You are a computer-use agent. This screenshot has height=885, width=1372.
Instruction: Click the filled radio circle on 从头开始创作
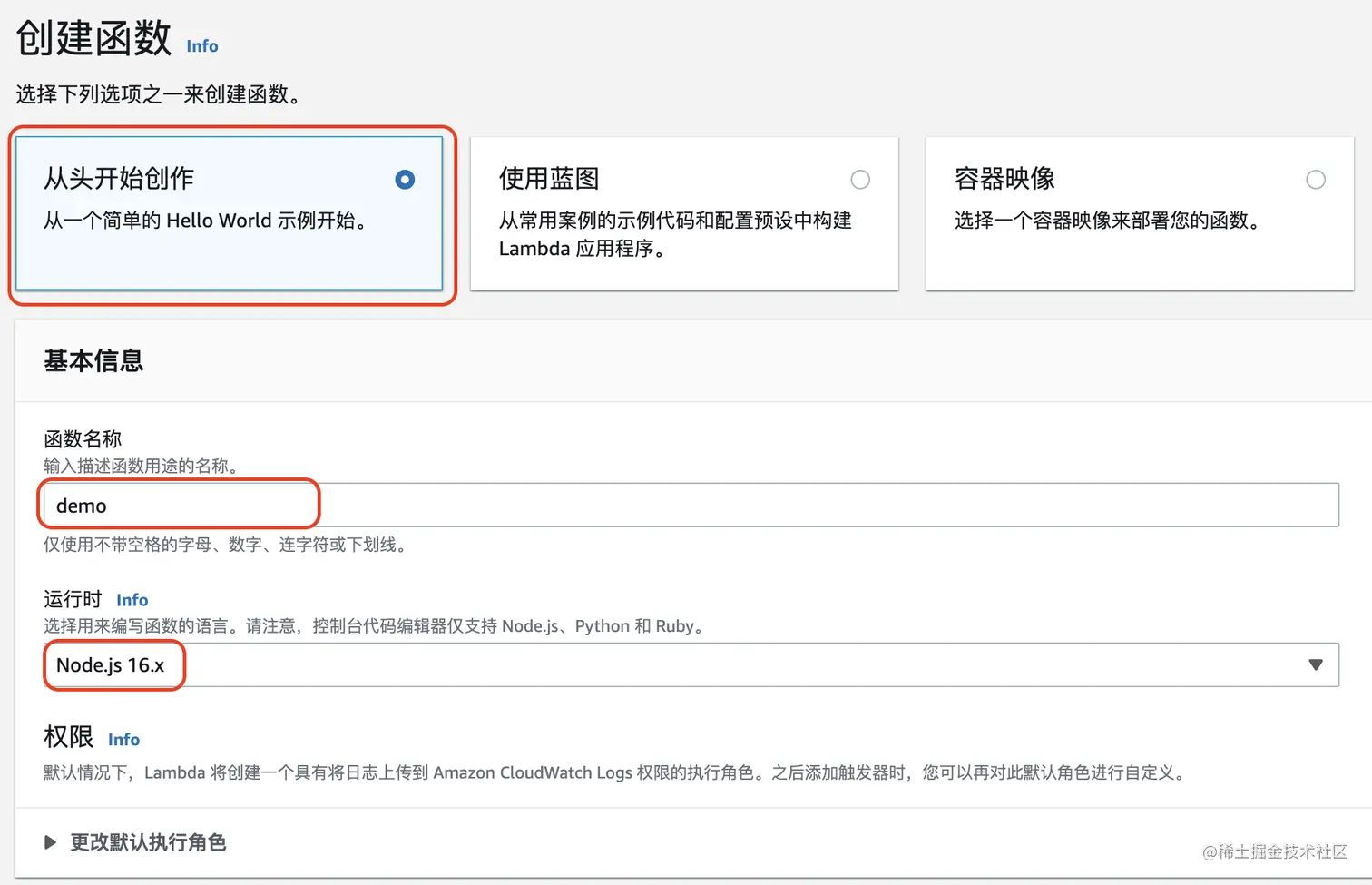(404, 179)
